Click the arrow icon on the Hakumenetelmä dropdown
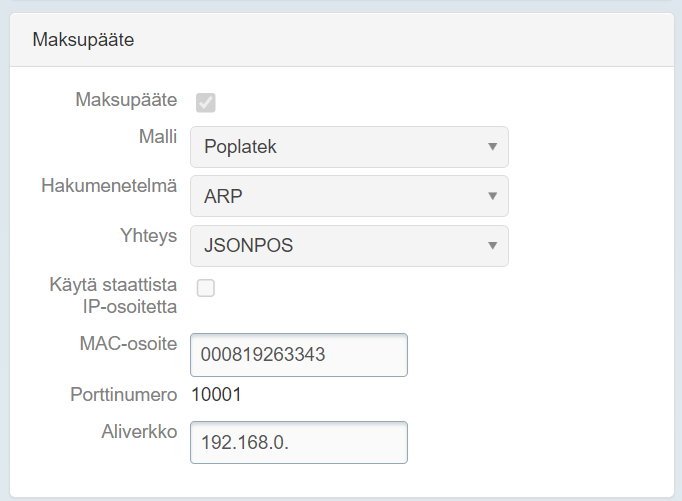This screenshot has height=501, width=682. point(492,196)
